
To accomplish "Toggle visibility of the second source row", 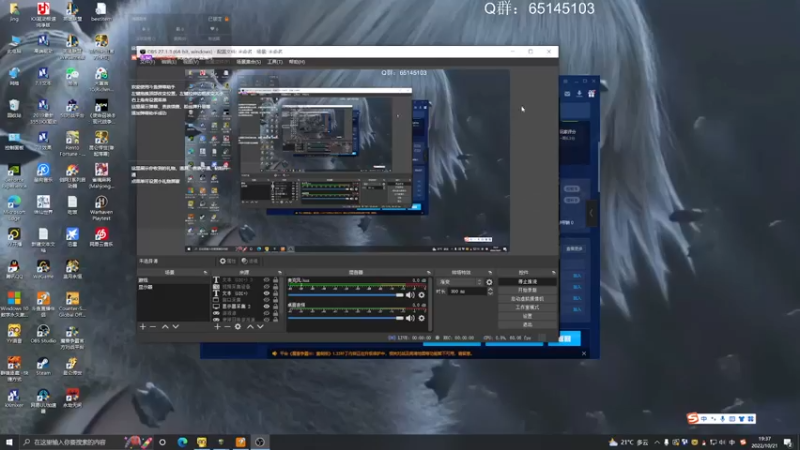I will click(x=267, y=286).
